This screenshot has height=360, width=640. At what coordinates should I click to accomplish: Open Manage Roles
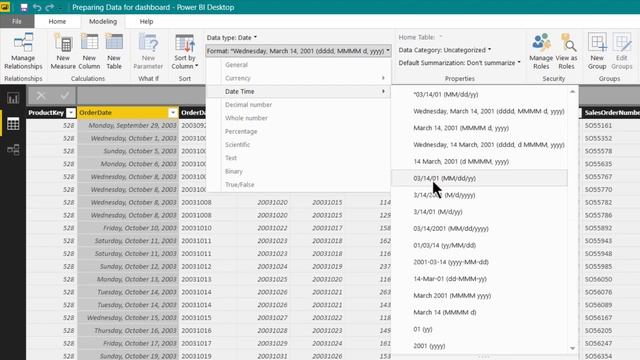pyautogui.click(x=541, y=51)
